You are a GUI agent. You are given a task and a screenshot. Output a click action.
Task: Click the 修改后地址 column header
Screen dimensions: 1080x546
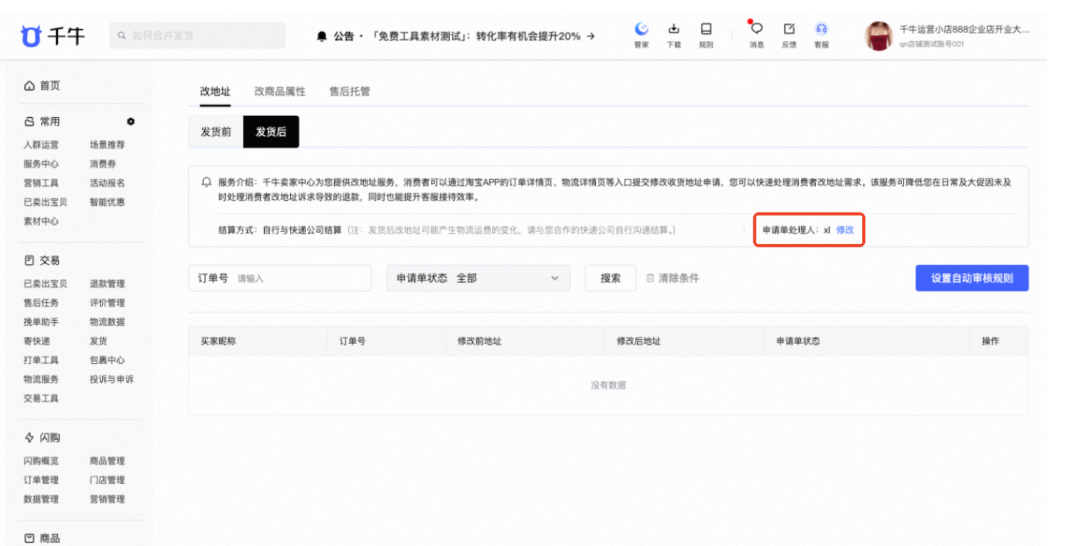638,341
